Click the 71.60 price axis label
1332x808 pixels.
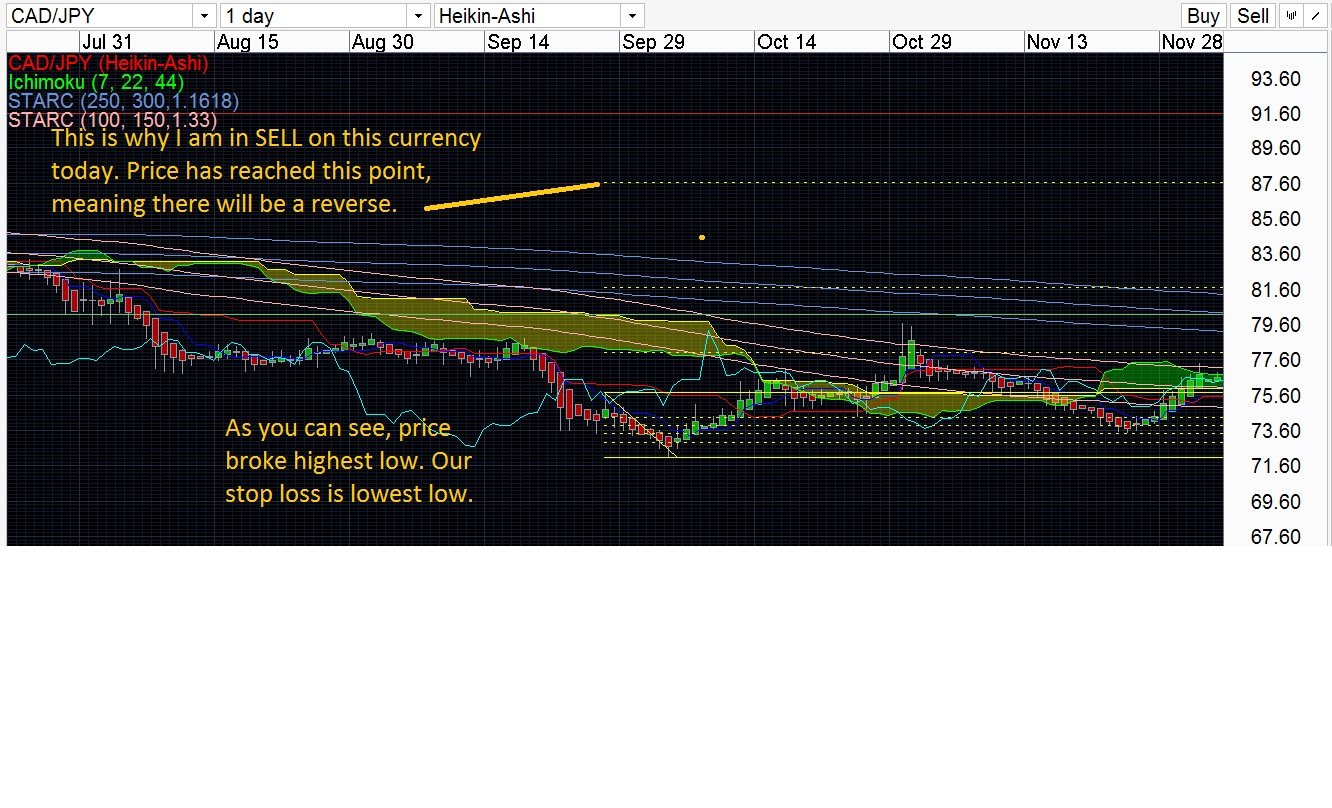tap(1276, 466)
